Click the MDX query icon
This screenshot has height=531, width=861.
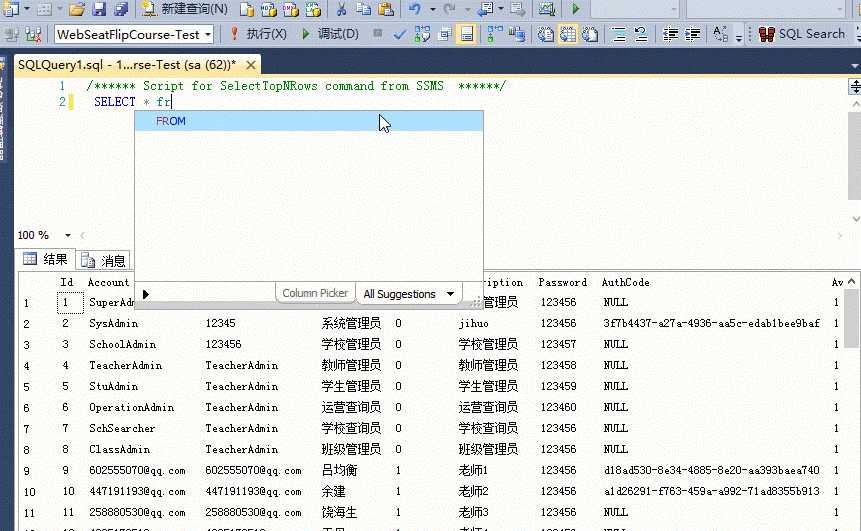269,9
